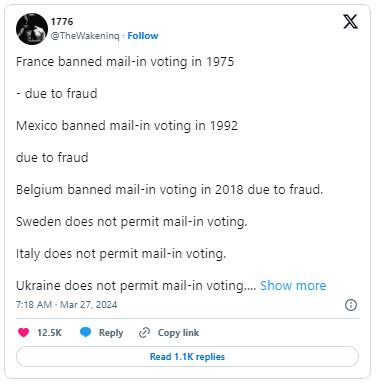Click the 12.5K likes count

click(49, 333)
